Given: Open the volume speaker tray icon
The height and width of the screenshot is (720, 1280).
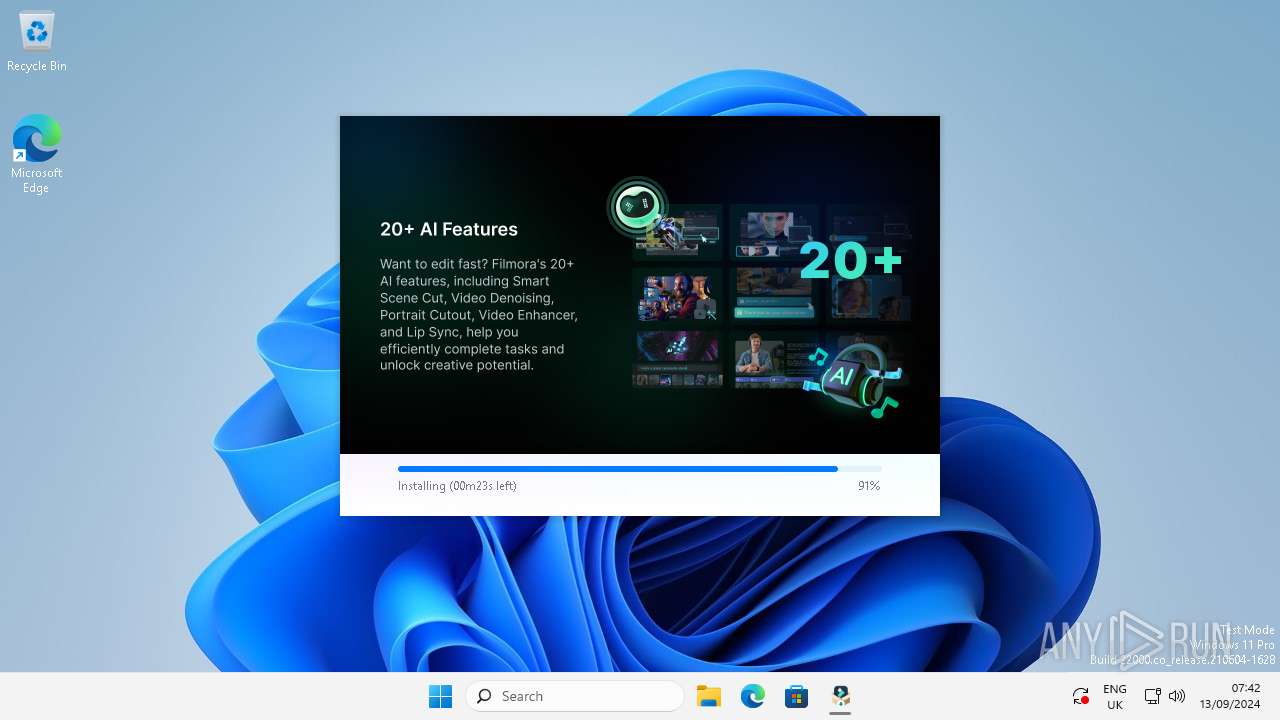Looking at the screenshot, I should (x=1177, y=696).
